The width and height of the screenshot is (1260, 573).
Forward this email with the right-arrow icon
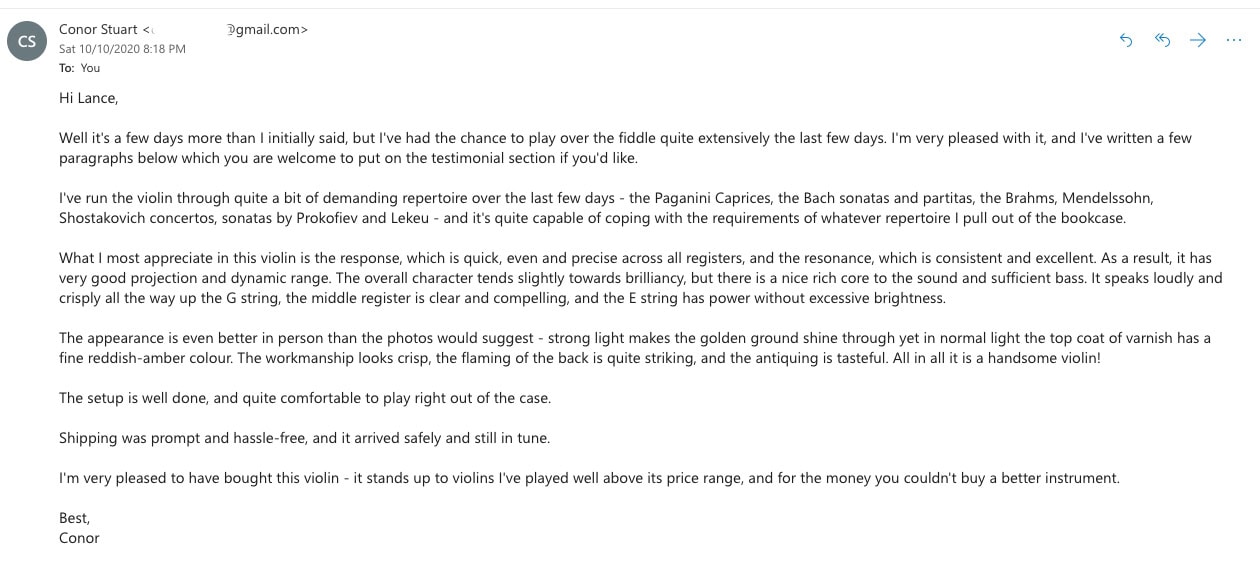point(1198,40)
